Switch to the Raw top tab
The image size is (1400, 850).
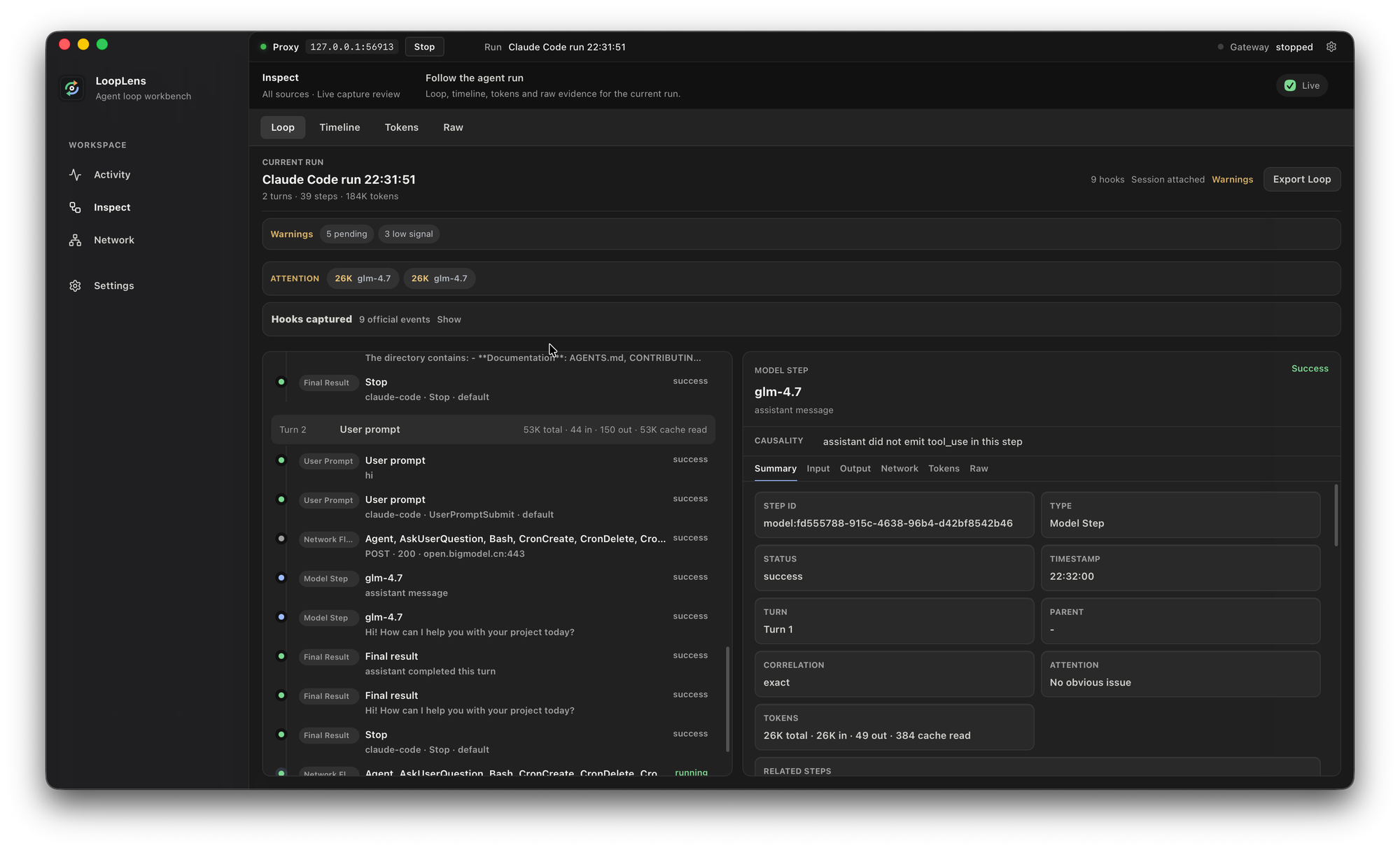[453, 127]
